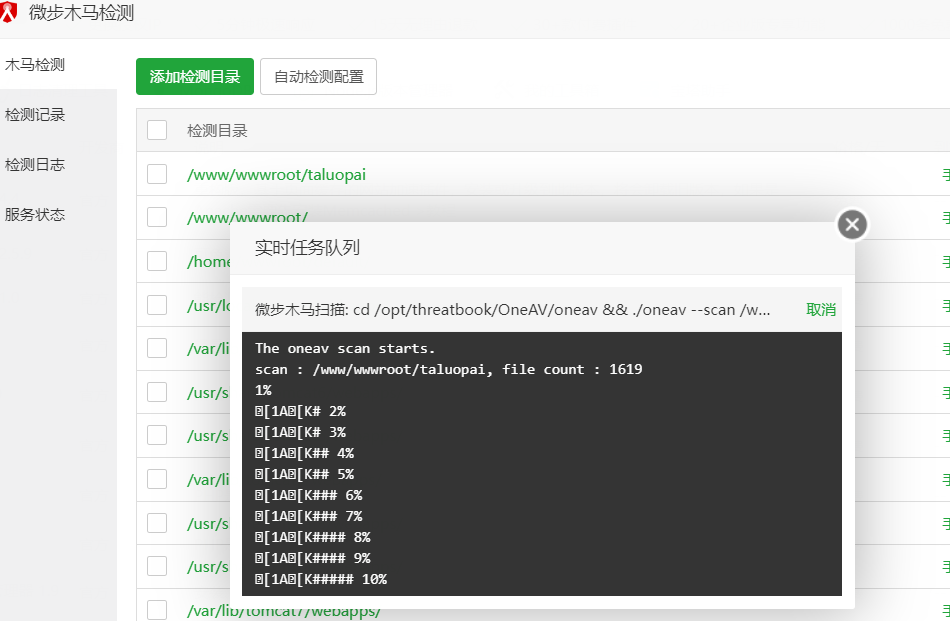
Task: Click the 7% progress log line
Action: (x=308, y=516)
